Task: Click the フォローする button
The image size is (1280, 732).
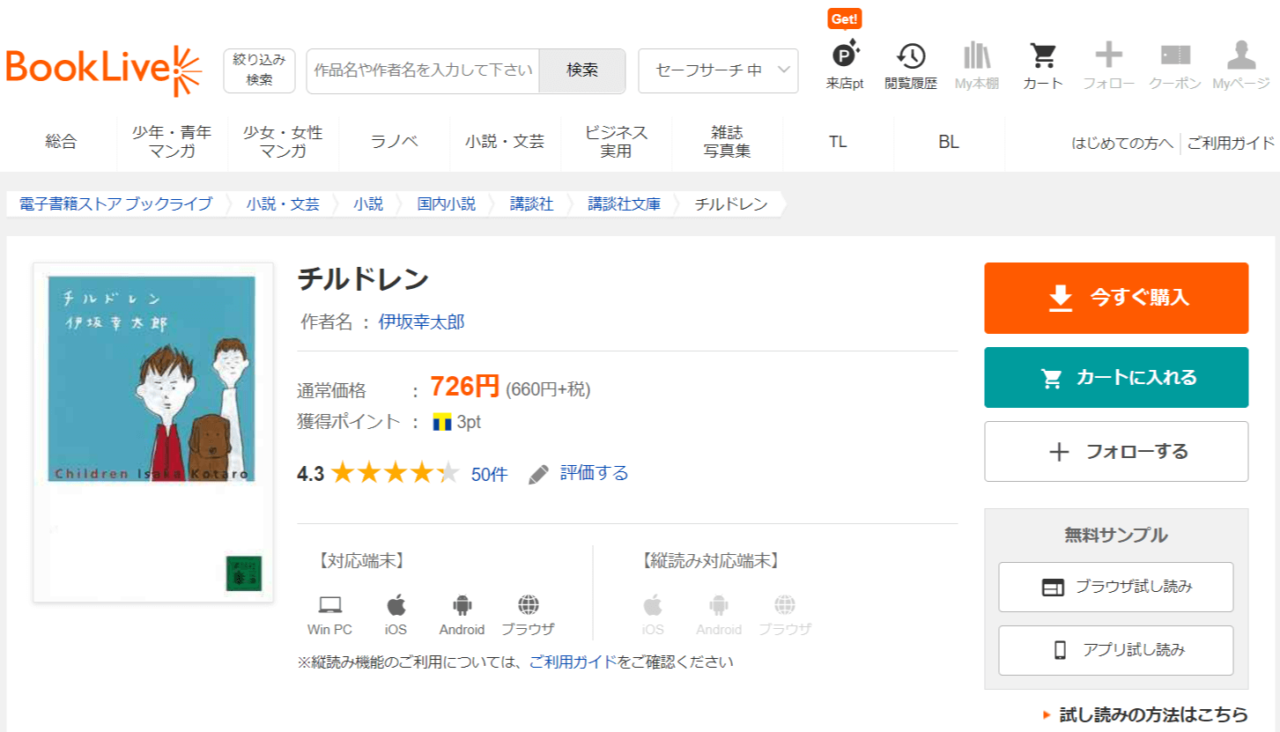Action: pyautogui.click(x=1116, y=452)
